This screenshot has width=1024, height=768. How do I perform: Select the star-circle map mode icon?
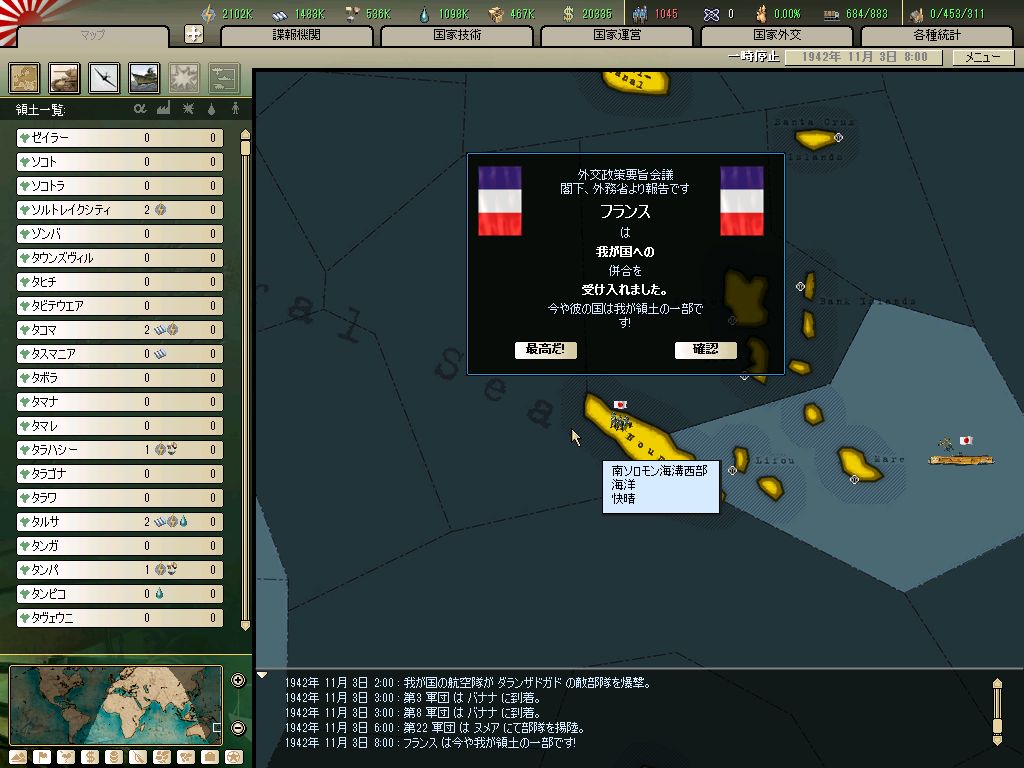234,757
